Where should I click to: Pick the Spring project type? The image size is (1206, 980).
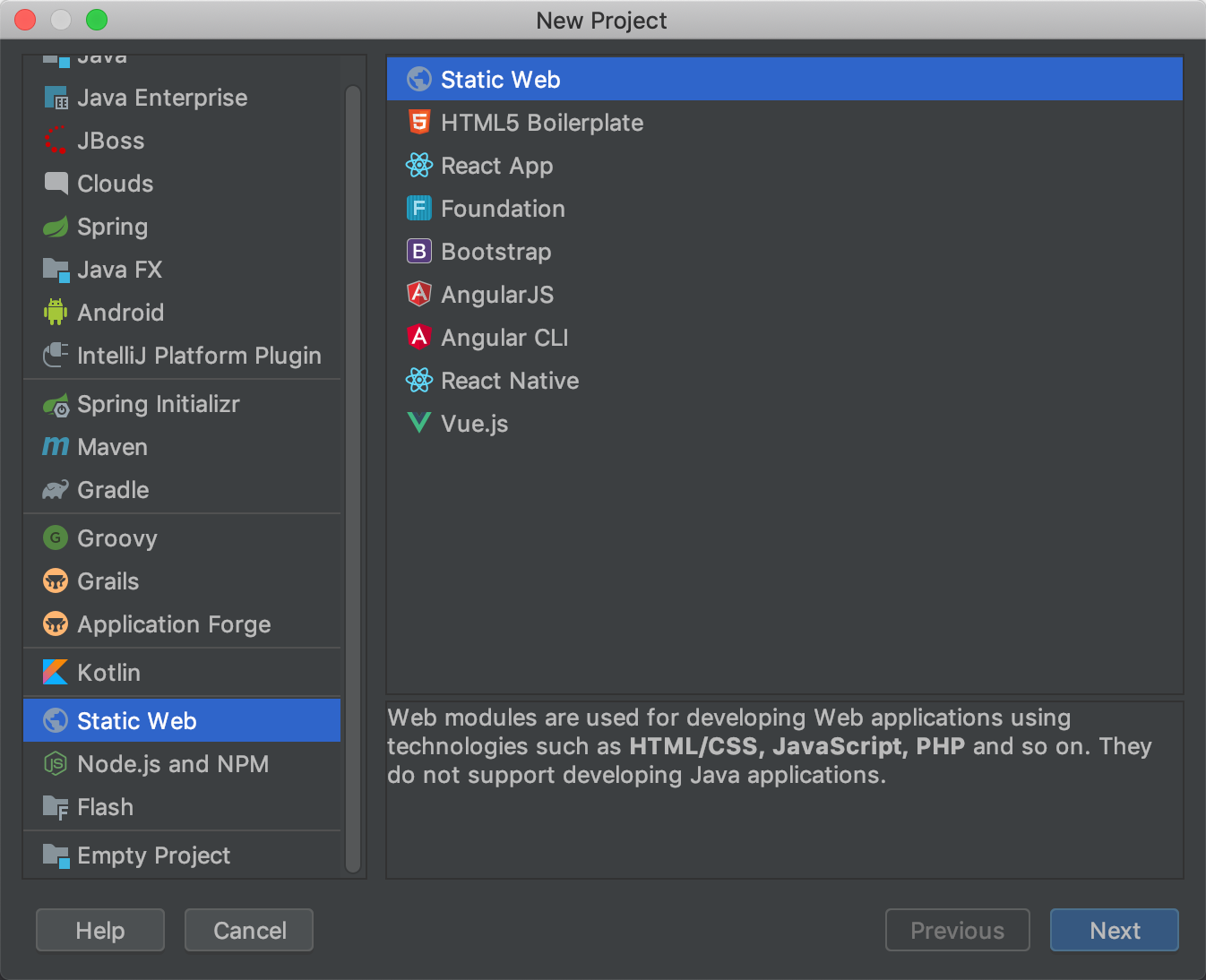pos(182,227)
